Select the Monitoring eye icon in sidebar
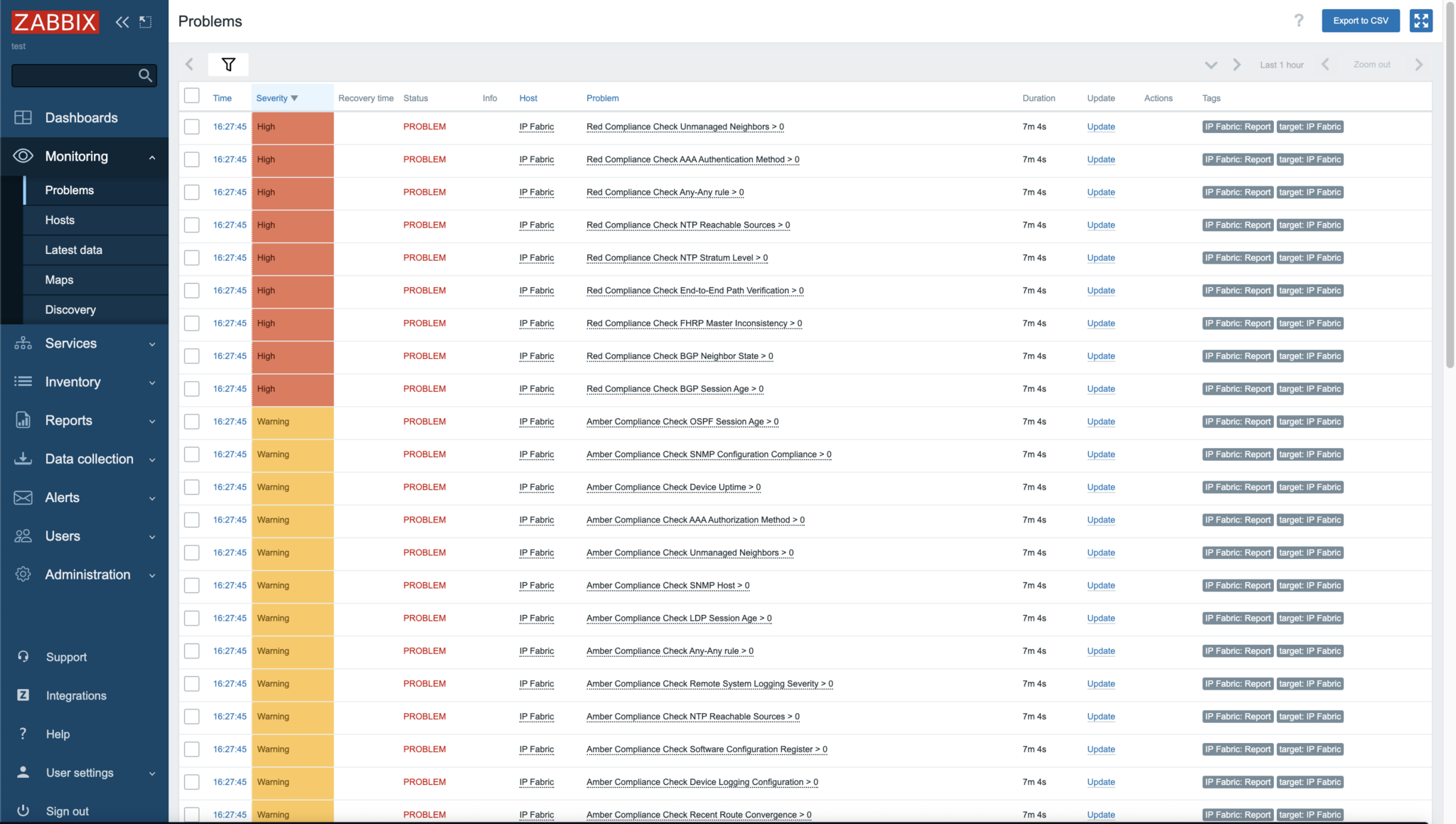Viewport: 1456px width, 824px height. [x=23, y=156]
